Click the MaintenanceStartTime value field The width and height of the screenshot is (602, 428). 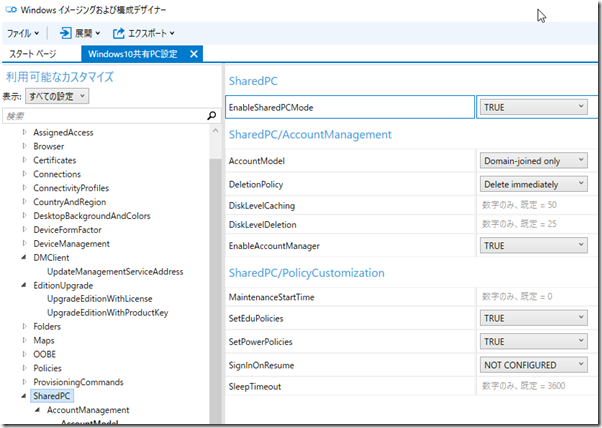coord(536,297)
